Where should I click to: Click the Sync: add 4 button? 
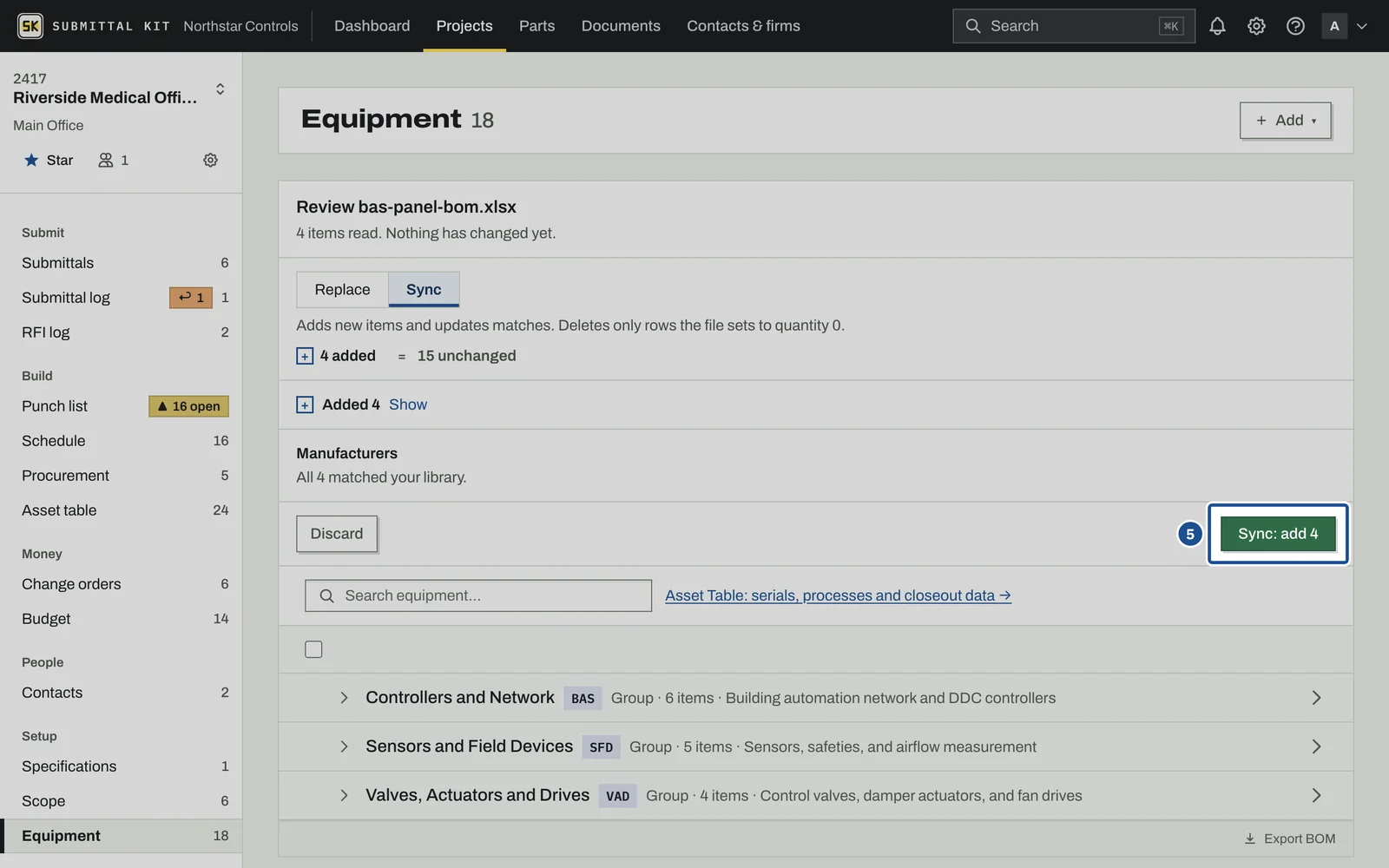point(1278,534)
